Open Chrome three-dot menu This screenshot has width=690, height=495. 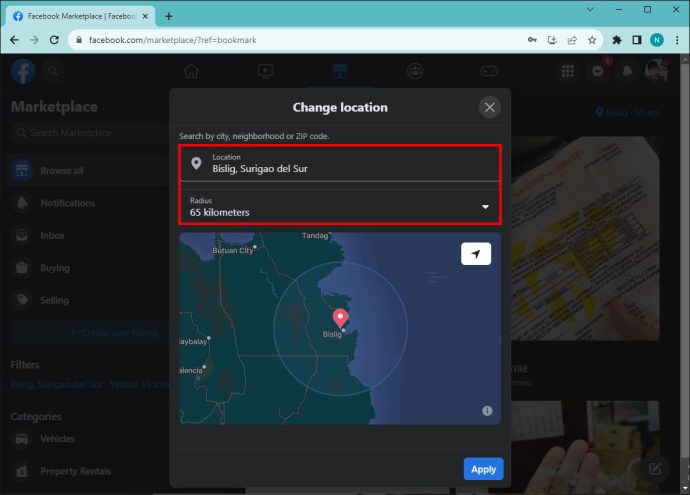pyautogui.click(x=677, y=40)
